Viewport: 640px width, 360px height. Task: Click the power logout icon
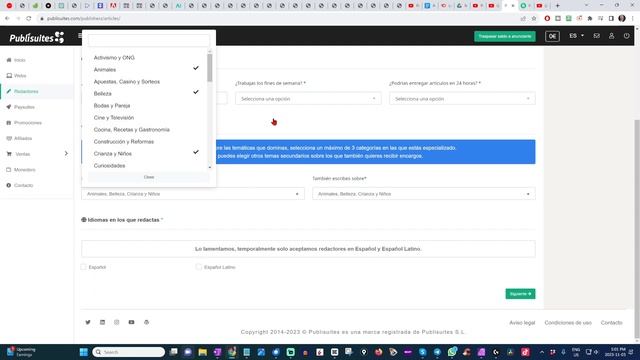point(627,36)
